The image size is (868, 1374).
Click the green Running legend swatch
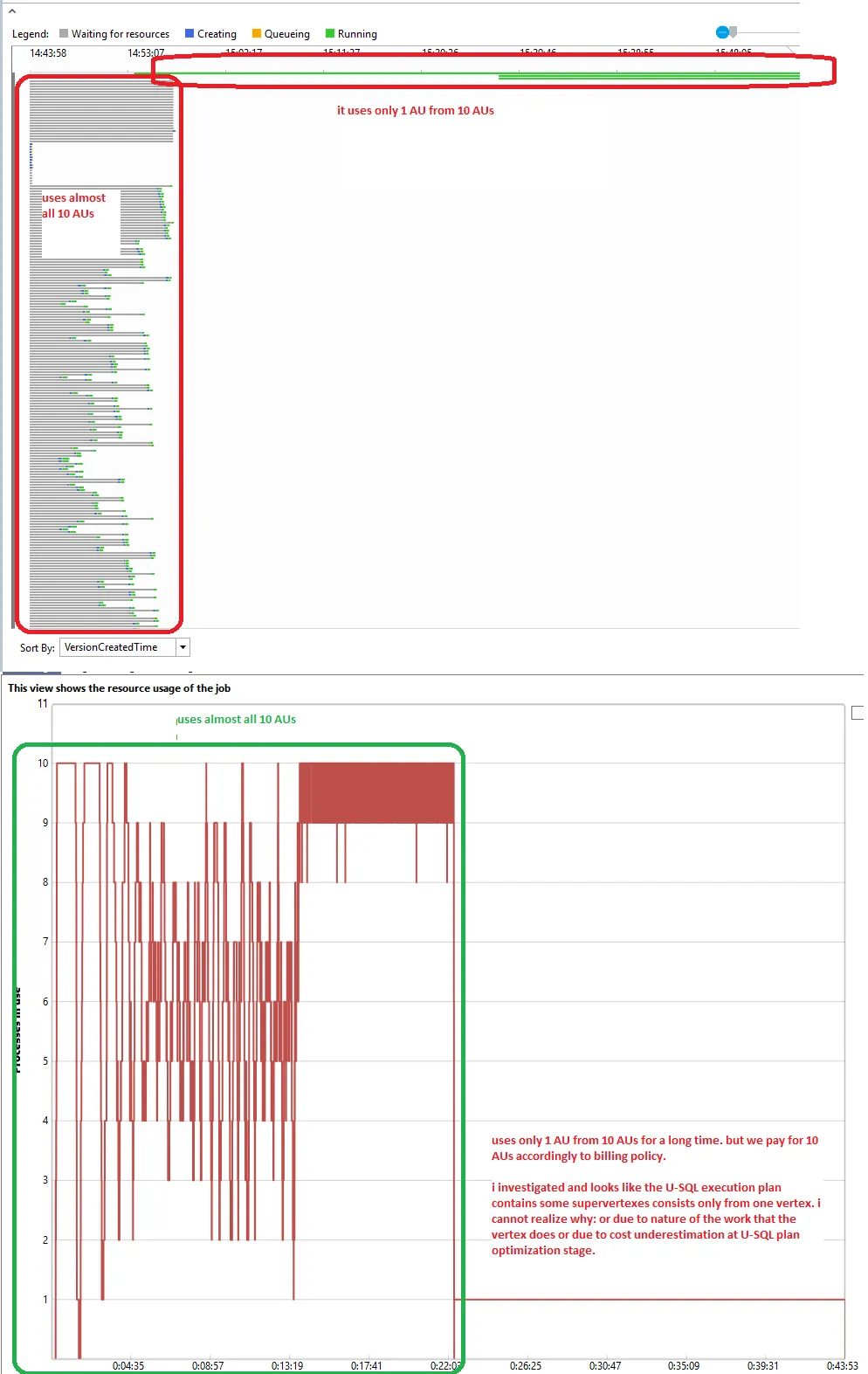[330, 34]
